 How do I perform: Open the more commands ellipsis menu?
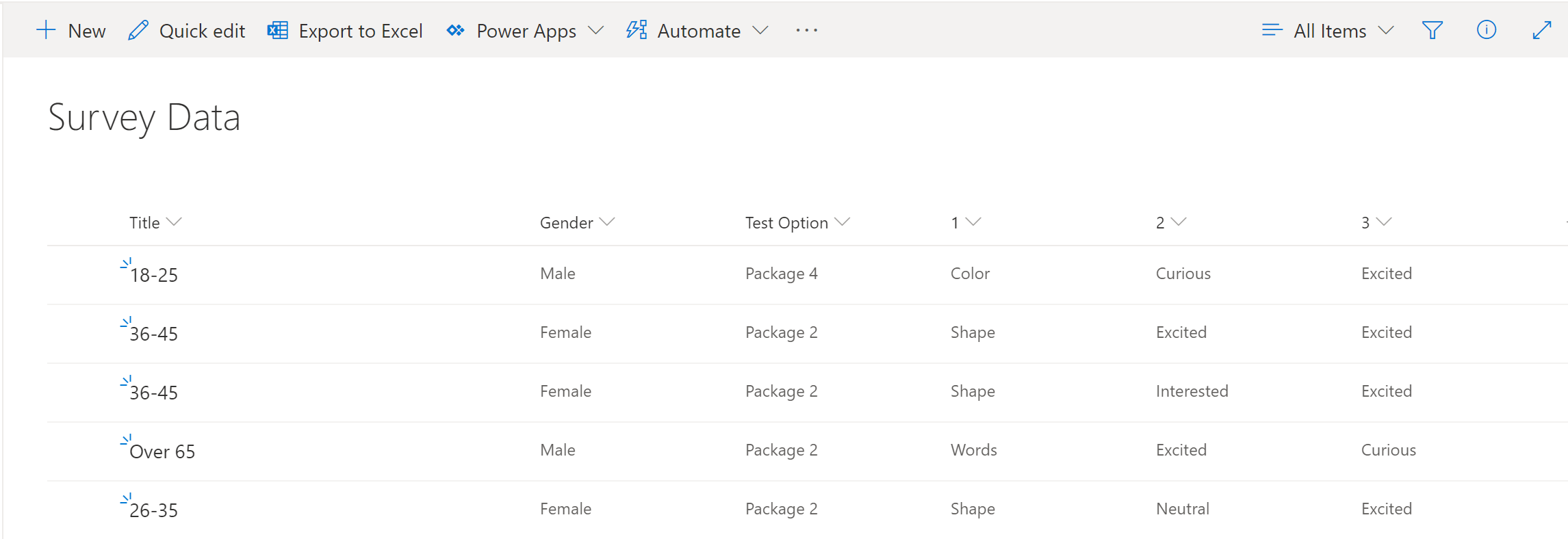(x=806, y=30)
